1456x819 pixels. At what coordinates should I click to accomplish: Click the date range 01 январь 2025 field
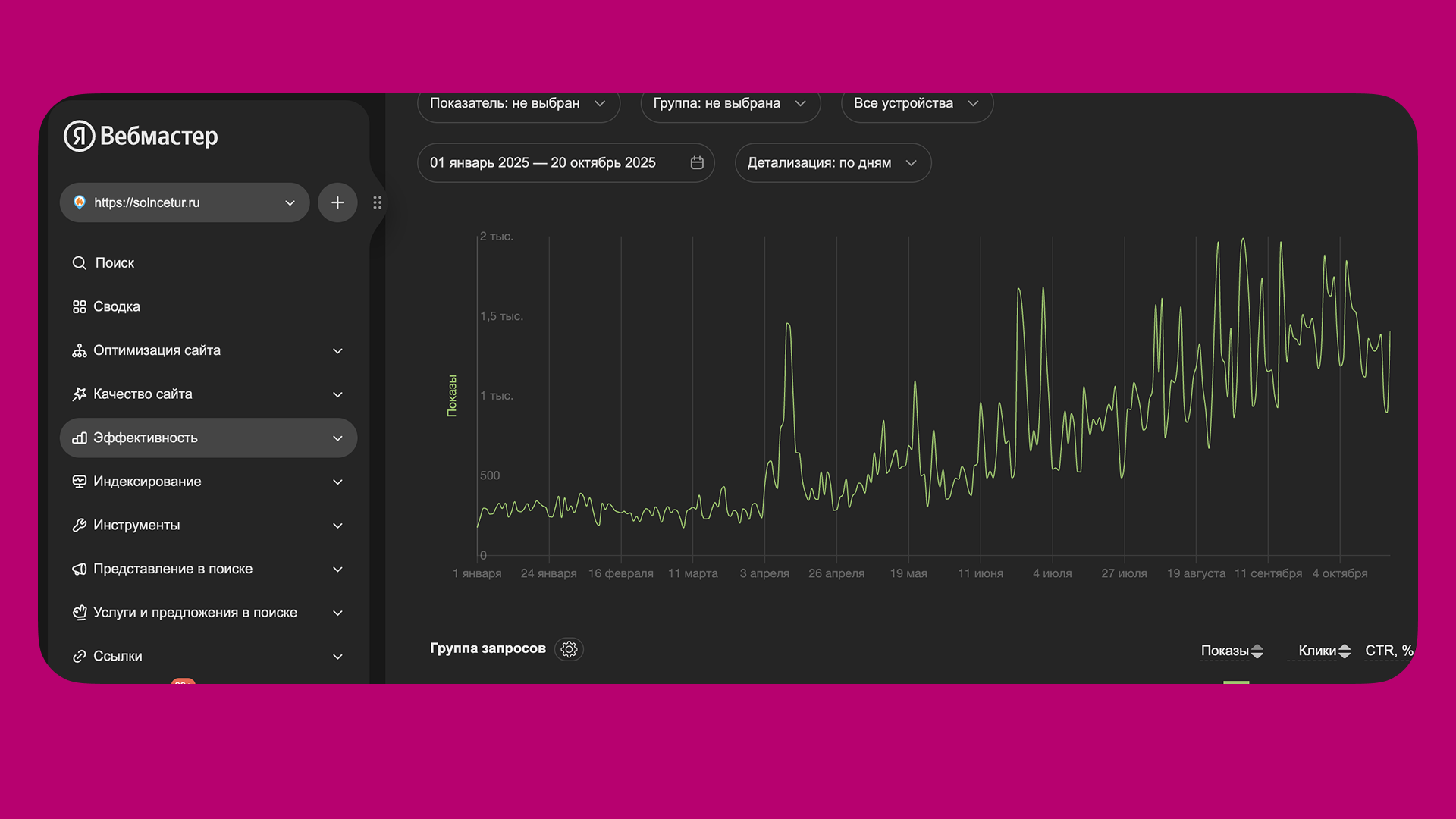543,163
